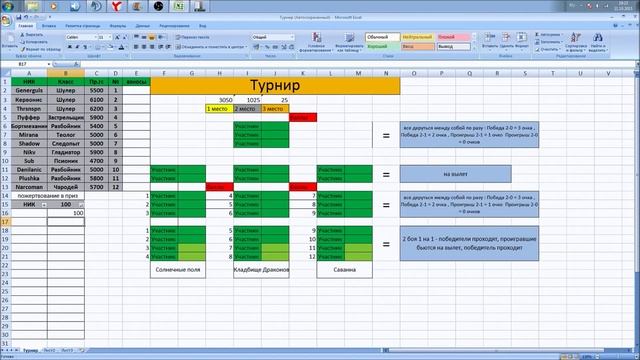Switch to the Главная ribbon tab
Screen dimensions: 640x360
[26, 26]
